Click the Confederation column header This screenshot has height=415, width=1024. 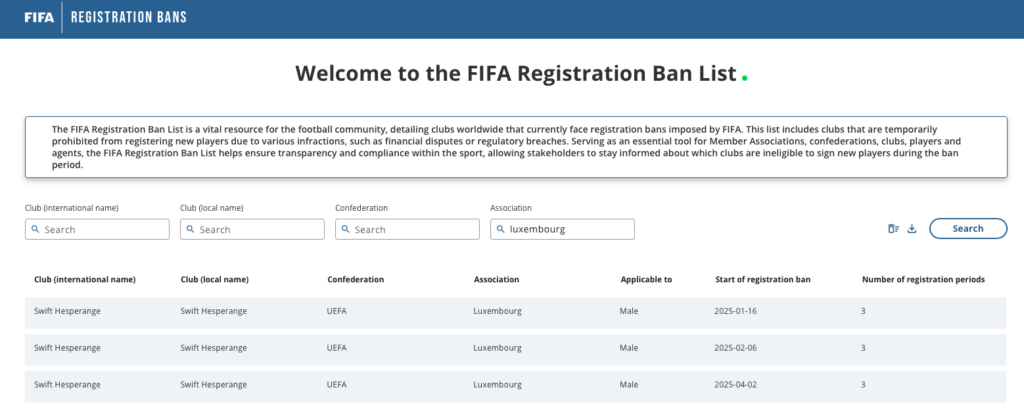356,280
